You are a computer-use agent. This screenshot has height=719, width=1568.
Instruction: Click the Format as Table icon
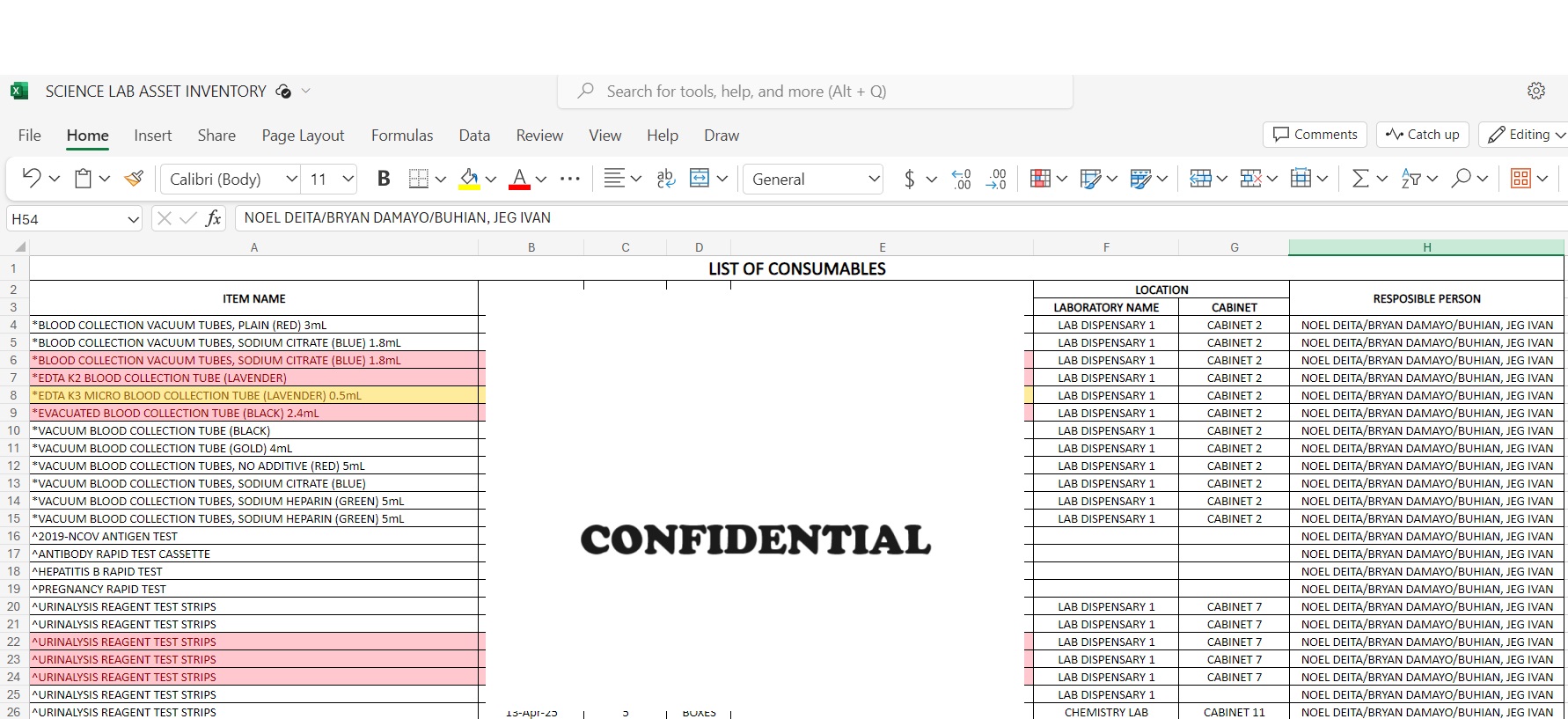[1090, 179]
